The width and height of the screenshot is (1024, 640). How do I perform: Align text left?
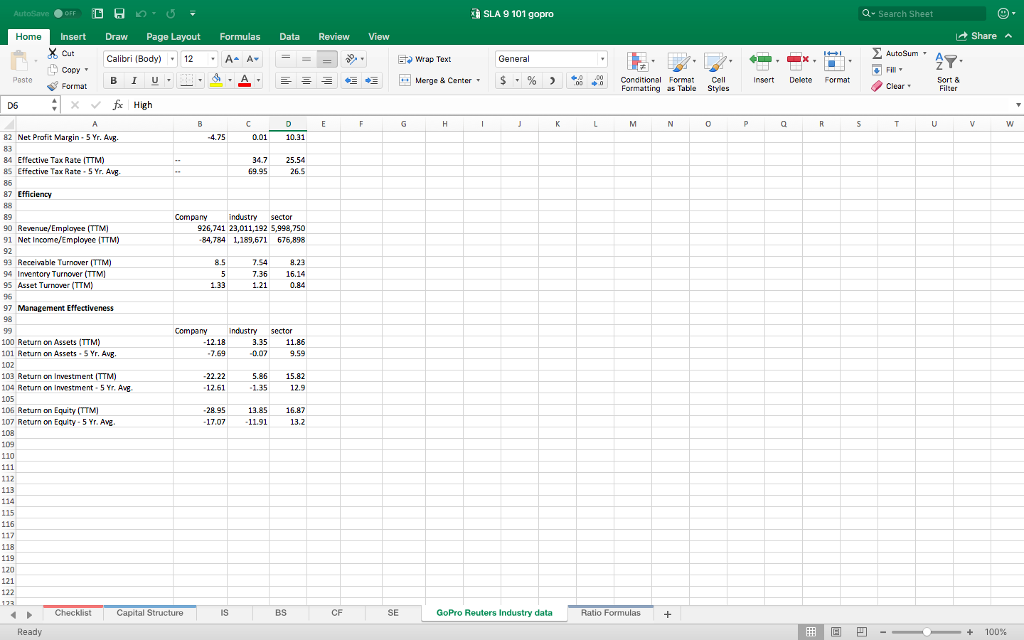(x=285, y=80)
